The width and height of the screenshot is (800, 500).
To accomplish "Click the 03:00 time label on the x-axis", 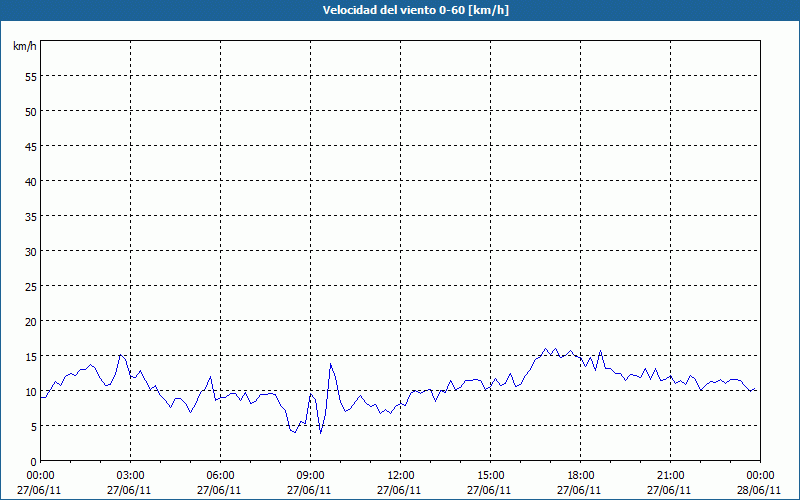I will pyautogui.click(x=130, y=476).
